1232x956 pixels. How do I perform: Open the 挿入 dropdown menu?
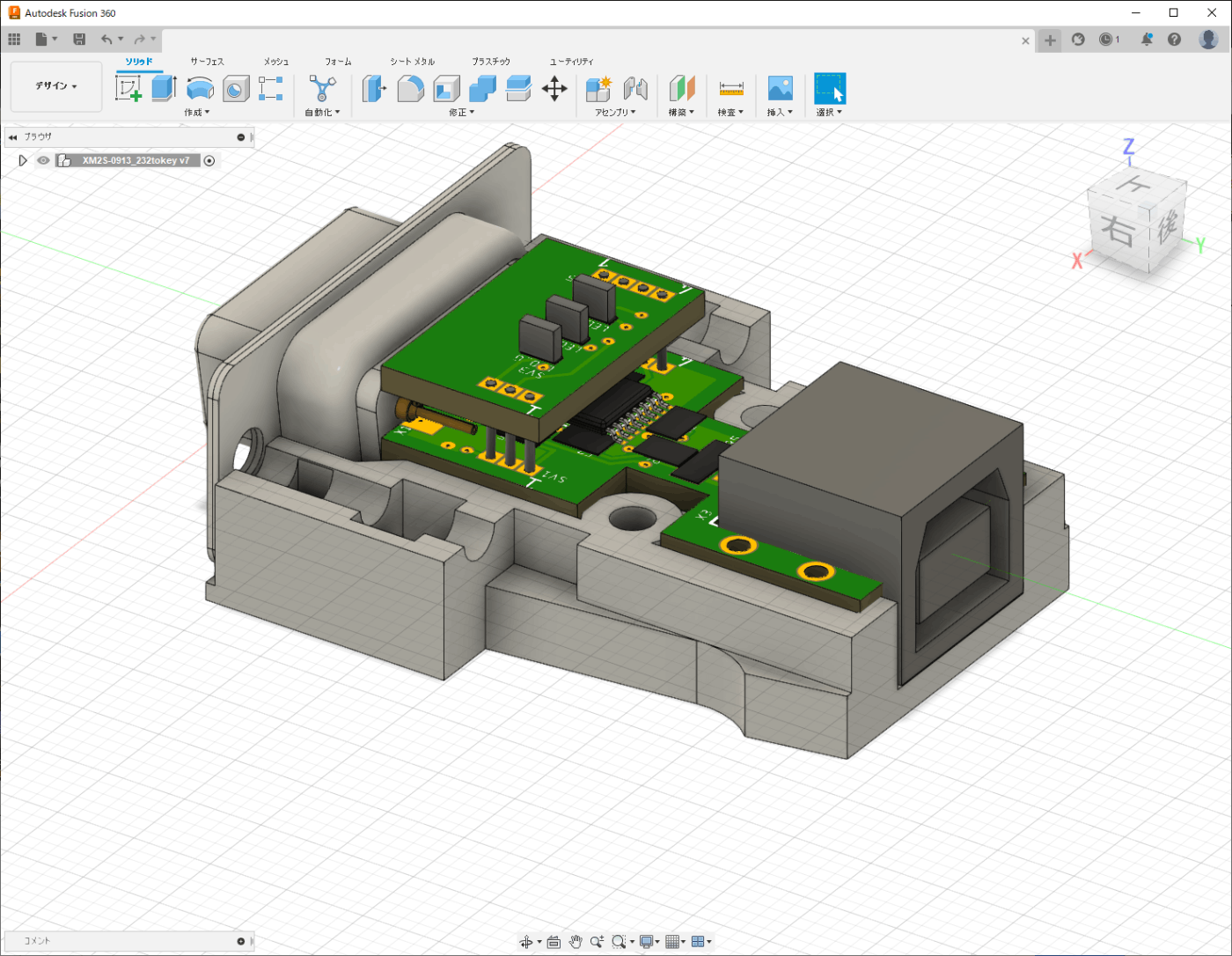(780, 113)
